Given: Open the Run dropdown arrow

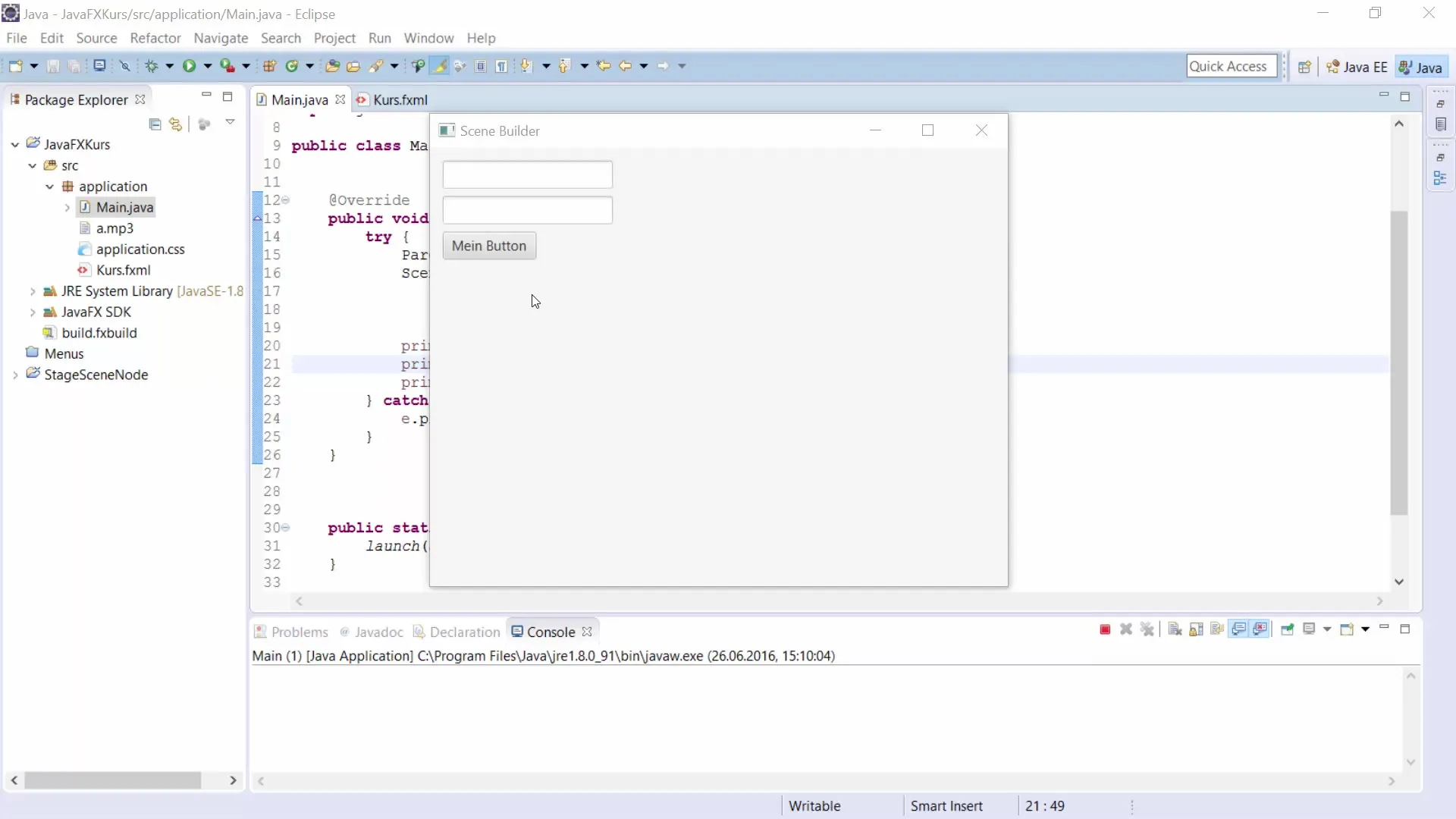Looking at the screenshot, I should point(207,66).
